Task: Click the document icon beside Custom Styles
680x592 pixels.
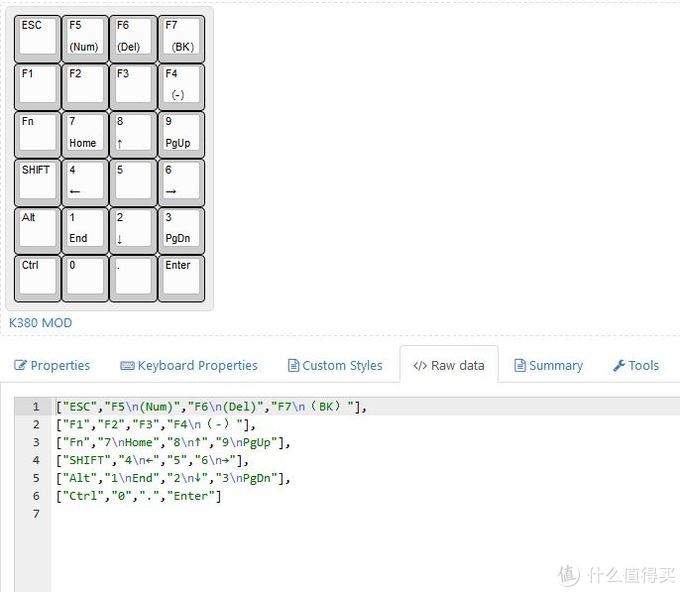Action: [293, 366]
